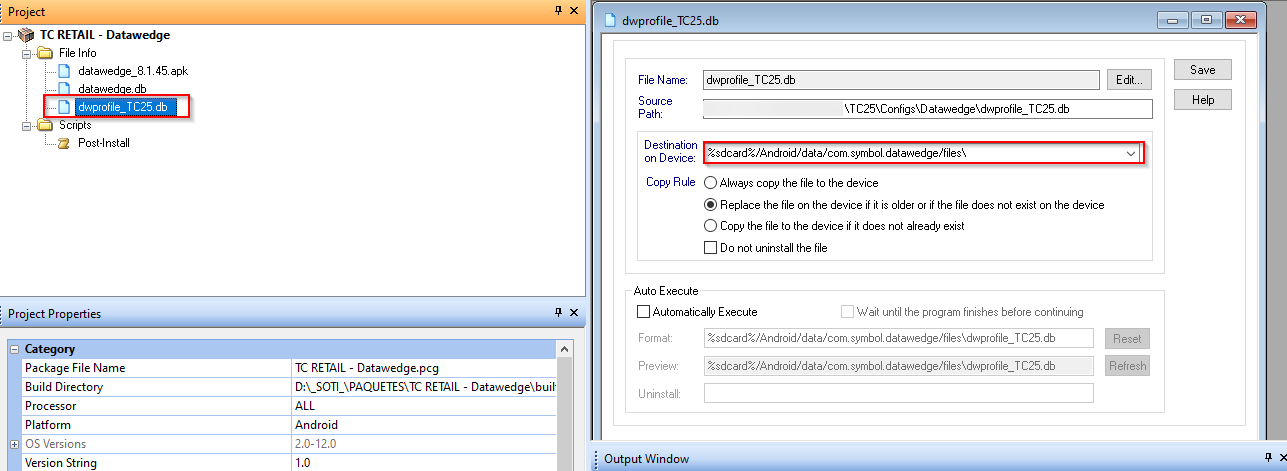Click the dwprofile_TC25.db file icon in tree
The image size is (1287, 471).
point(64,107)
